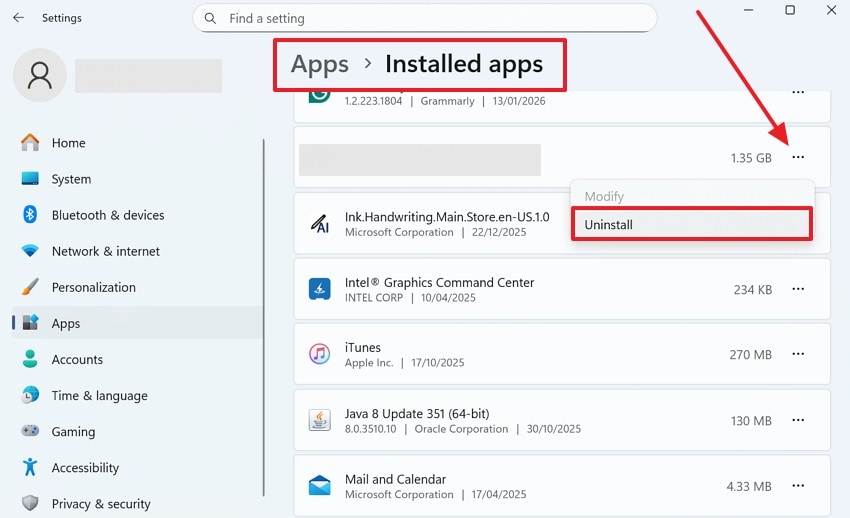Open Time & language settings
This screenshot has width=850, height=518.
(138, 396)
